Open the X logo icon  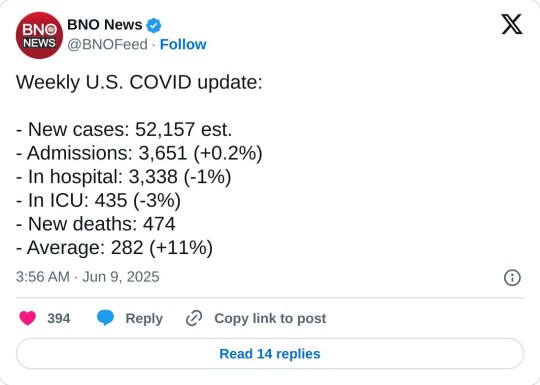pos(512,24)
